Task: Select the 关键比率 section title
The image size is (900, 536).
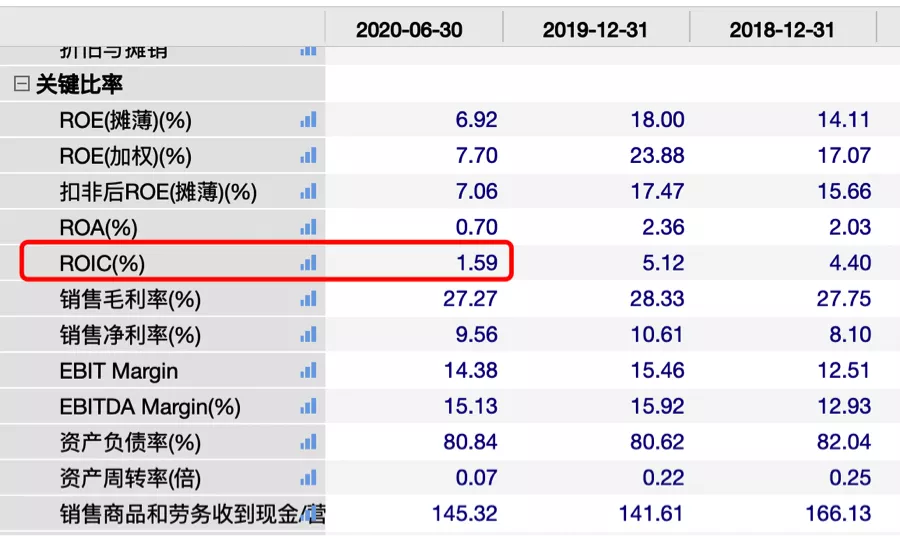Action: tap(79, 84)
